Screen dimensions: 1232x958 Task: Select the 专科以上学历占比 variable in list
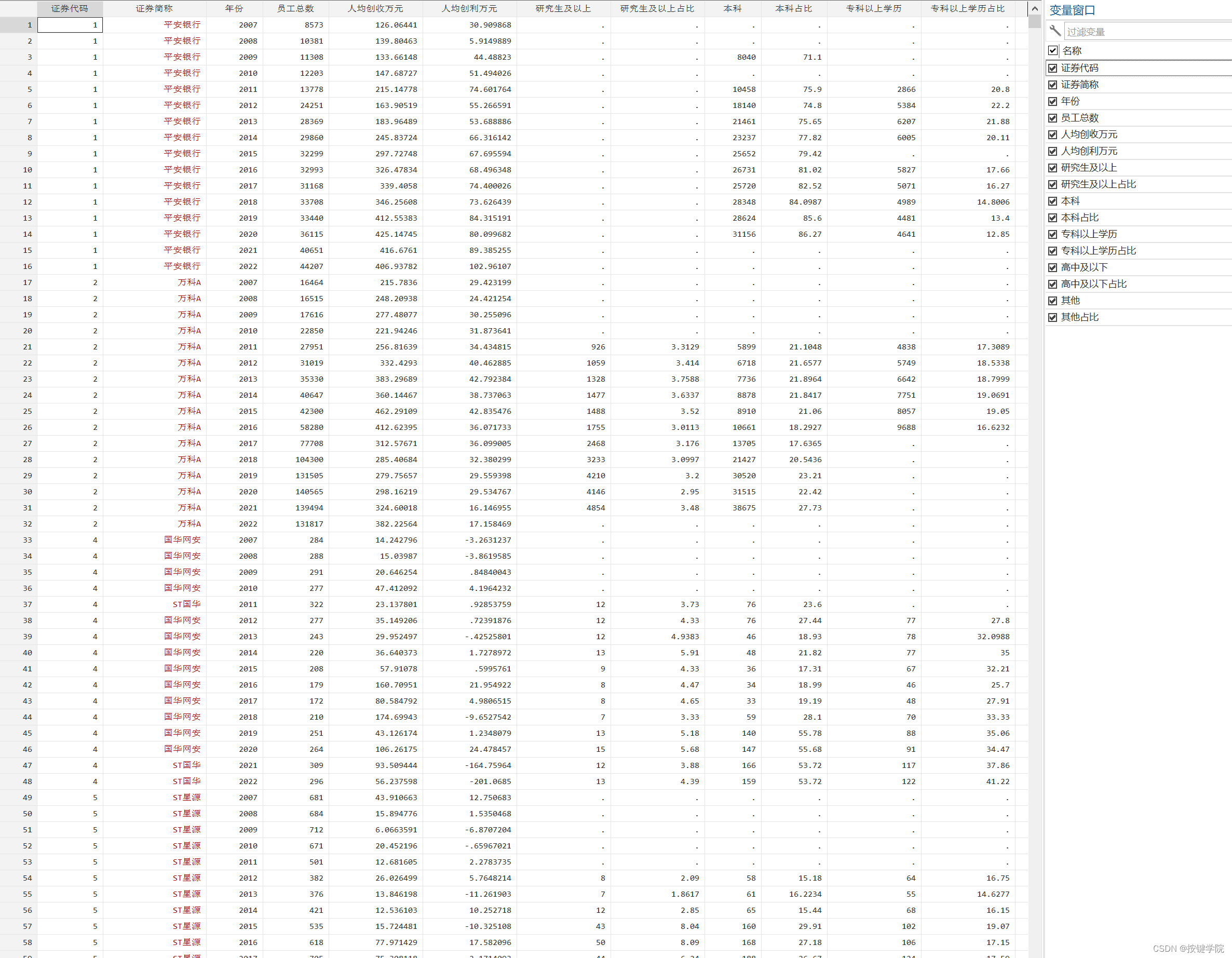pyautogui.click(x=1098, y=251)
